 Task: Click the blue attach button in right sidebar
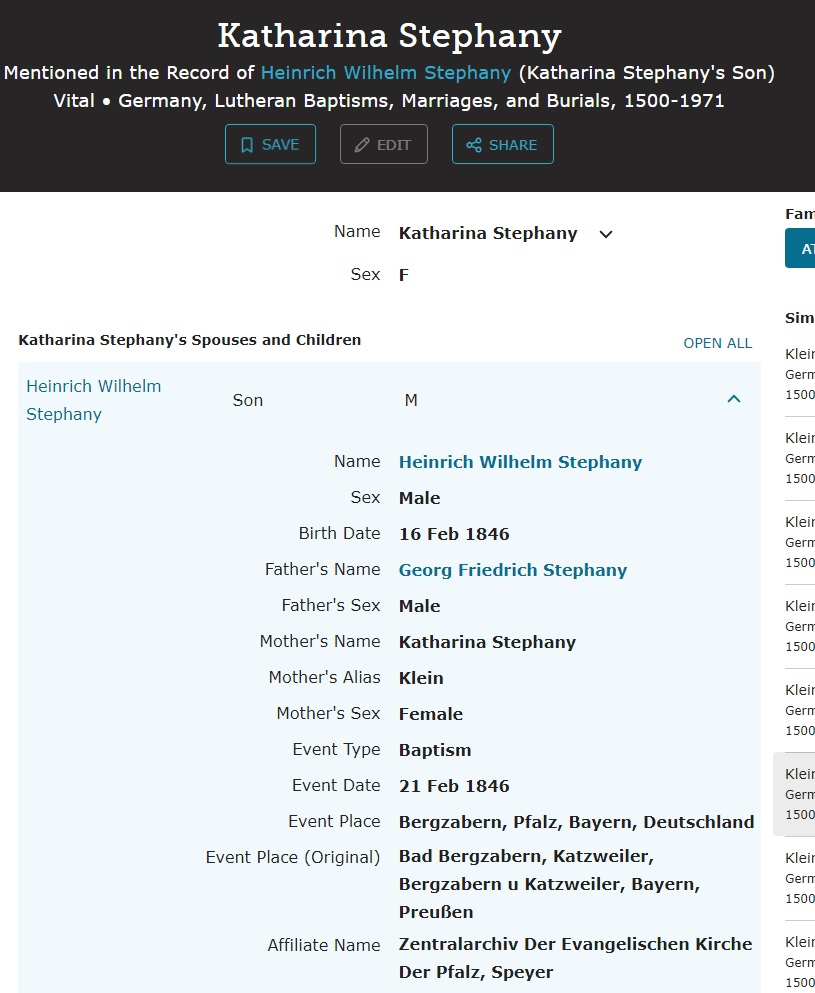click(802, 249)
